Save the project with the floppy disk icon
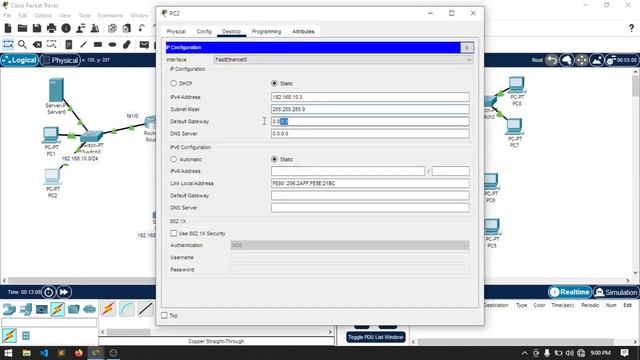This screenshot has width=640, height=360. pos(37,28)
